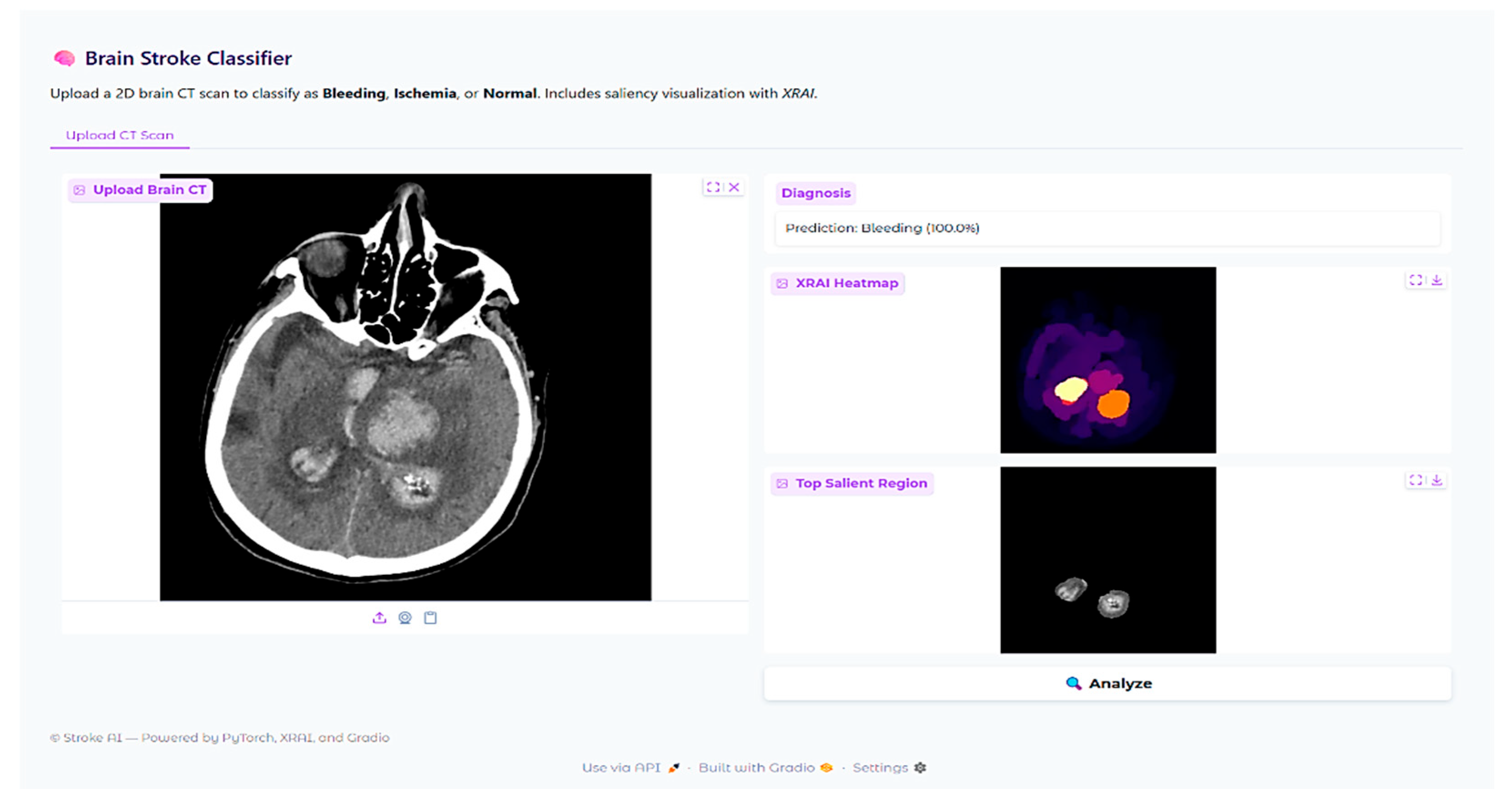Download the XRAI Heatmap image
The image size is (1512, 805).
click(1436, 281)
